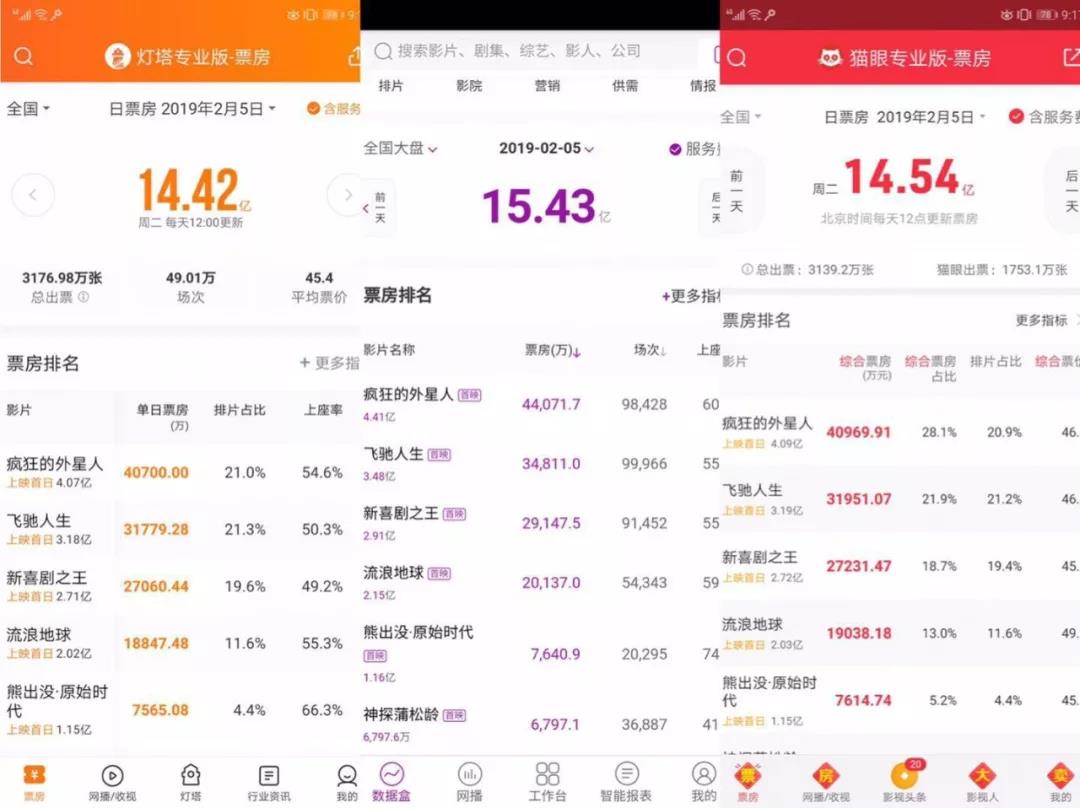Viewport: 1080px width, 808px height.
Task: Open 工作台 in the middle app's bottom bar
Action: pos(548,783)
